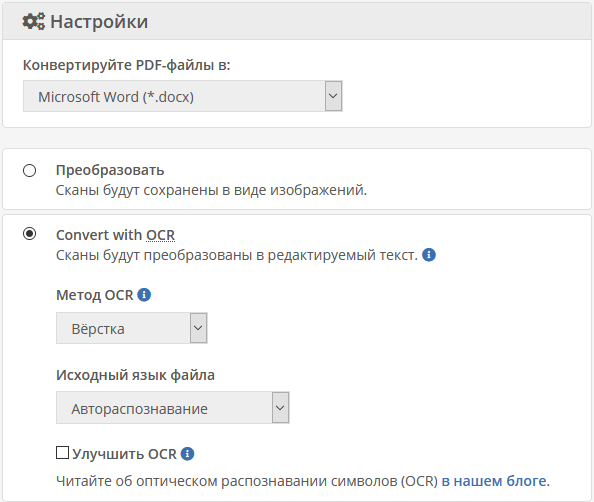Enable the Улучшить OCR checkbox
594x502 pixels.
63,453
